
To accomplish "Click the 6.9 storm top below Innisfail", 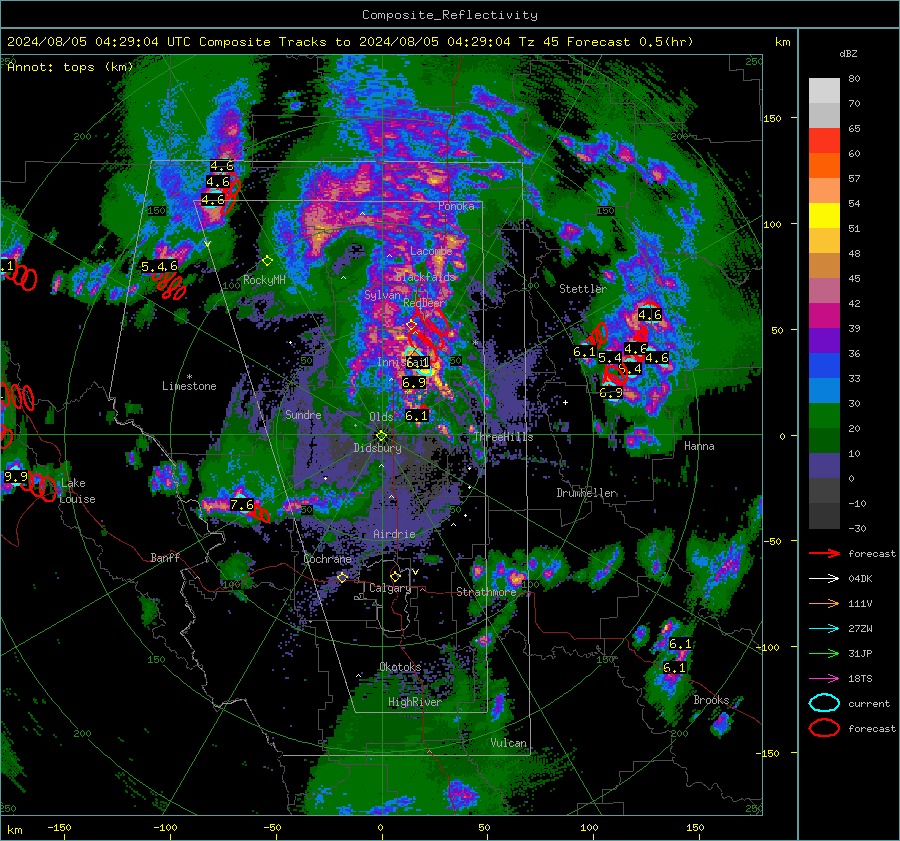I will point(414,382).
